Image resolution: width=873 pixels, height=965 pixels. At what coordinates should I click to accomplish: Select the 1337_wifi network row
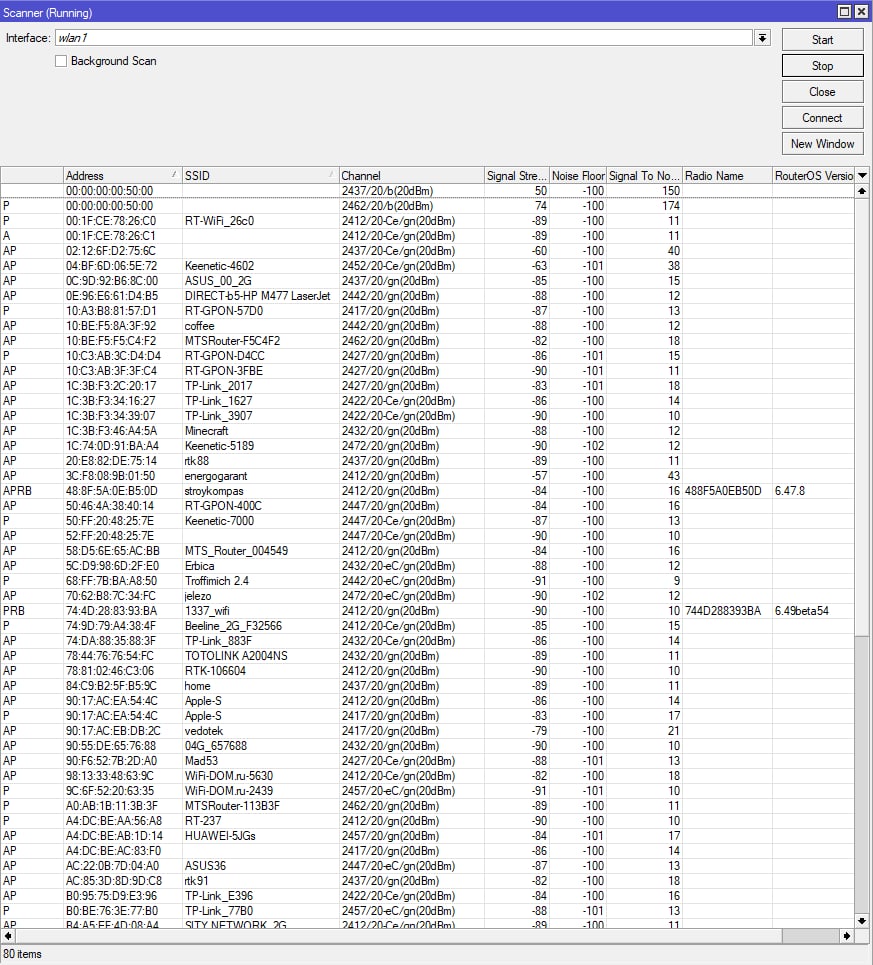pyautogui.click(x=427, y=611)
